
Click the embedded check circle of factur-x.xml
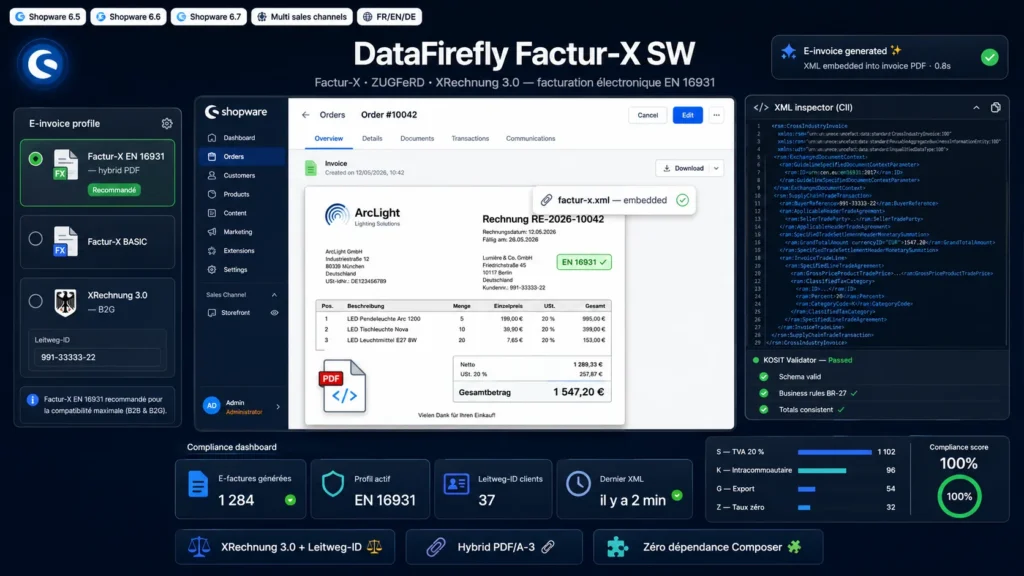click(682, 200)
